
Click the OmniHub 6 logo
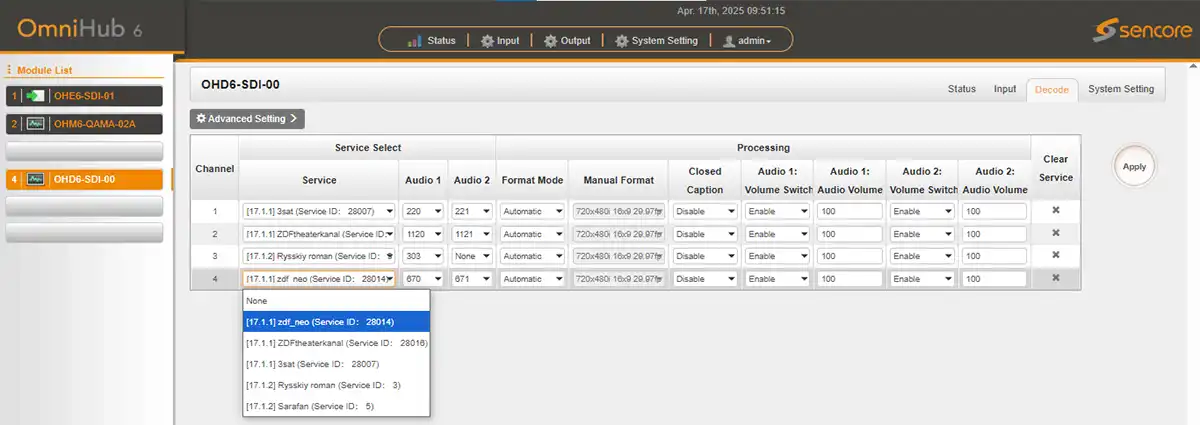pyautogui.click(x=80, y=27)
